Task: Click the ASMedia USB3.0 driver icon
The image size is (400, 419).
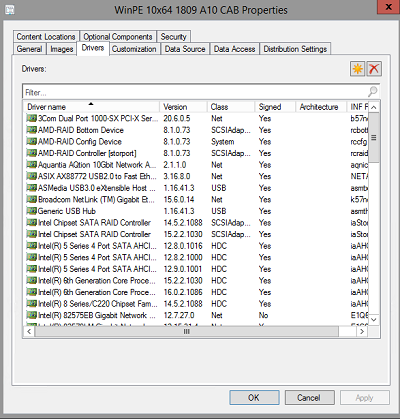Action: pos(31,188)
